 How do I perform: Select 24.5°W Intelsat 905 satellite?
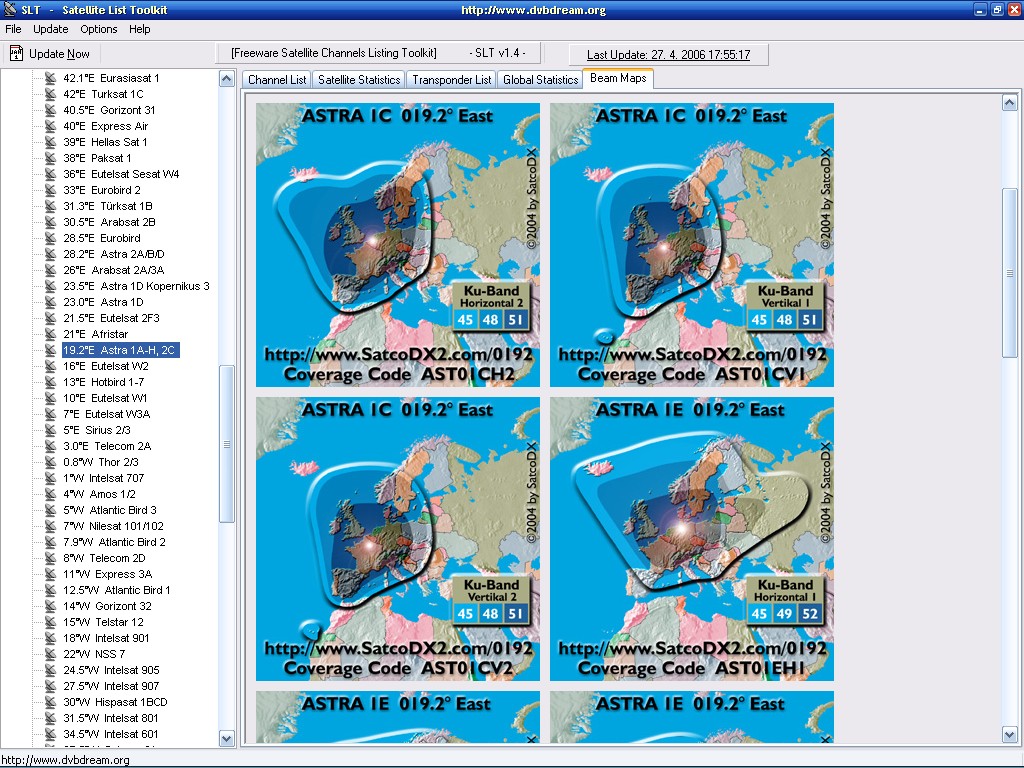coord(111,670)
